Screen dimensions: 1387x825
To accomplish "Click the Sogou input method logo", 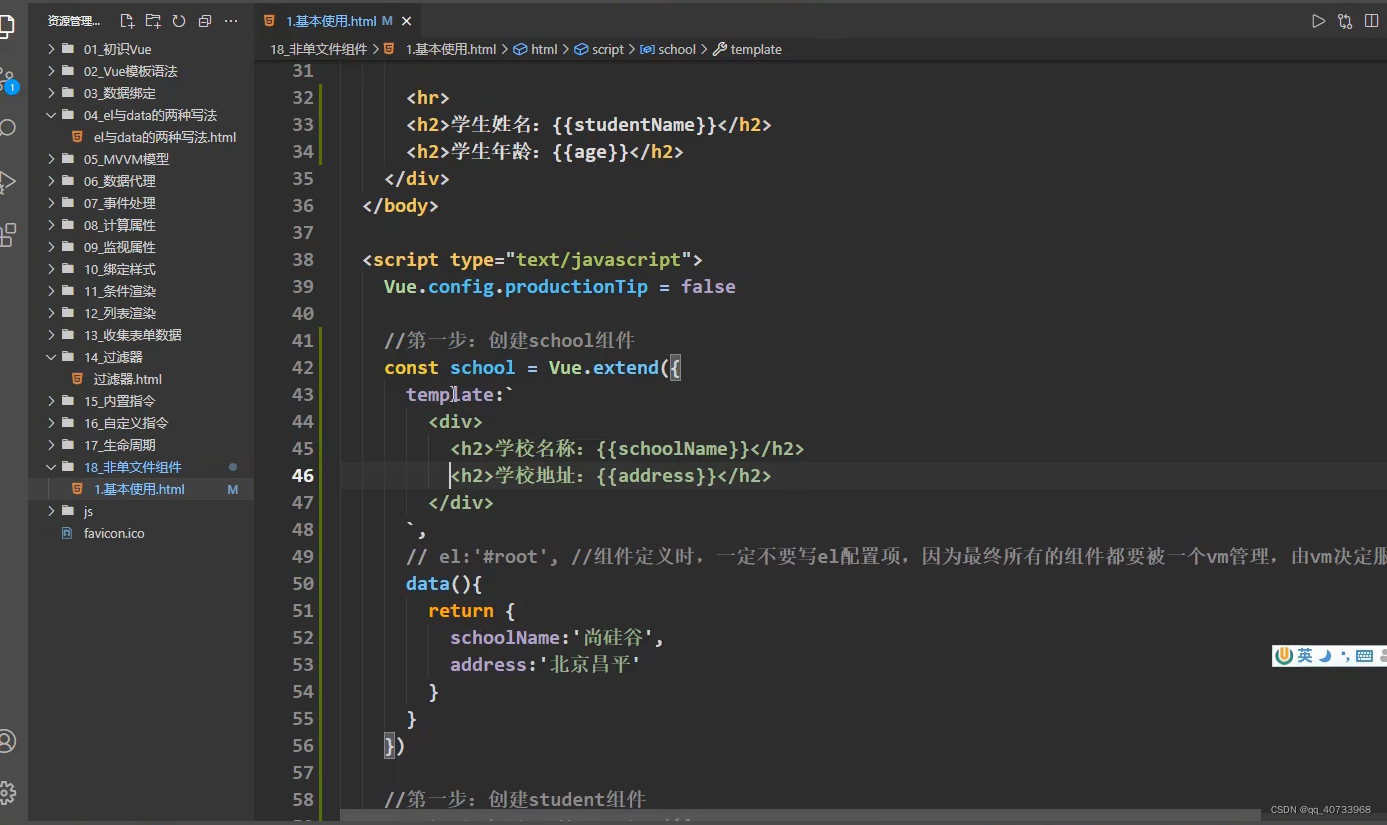I will [x=1284, y=656].
